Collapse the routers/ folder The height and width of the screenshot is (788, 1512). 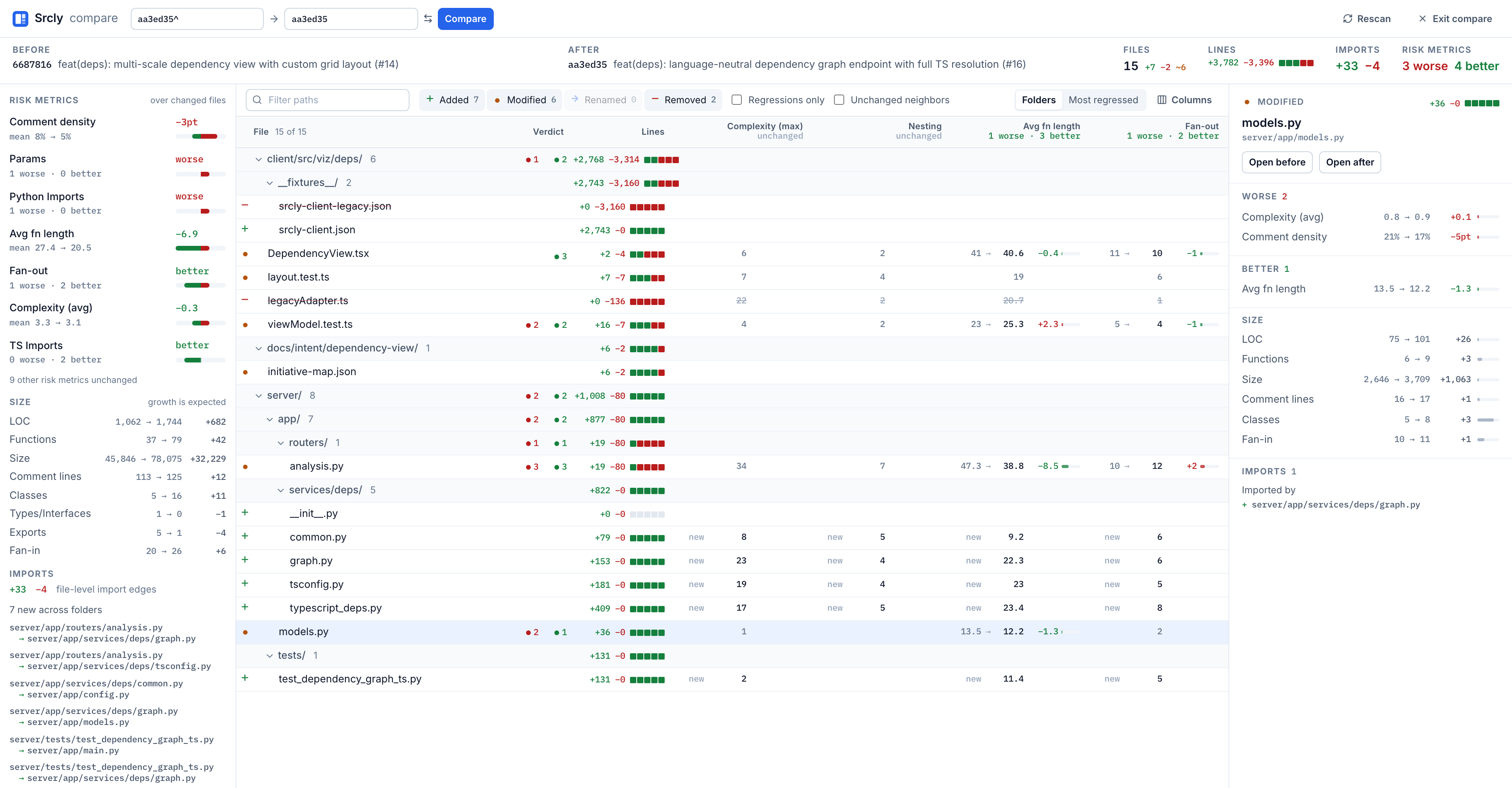tap(281, 443)
